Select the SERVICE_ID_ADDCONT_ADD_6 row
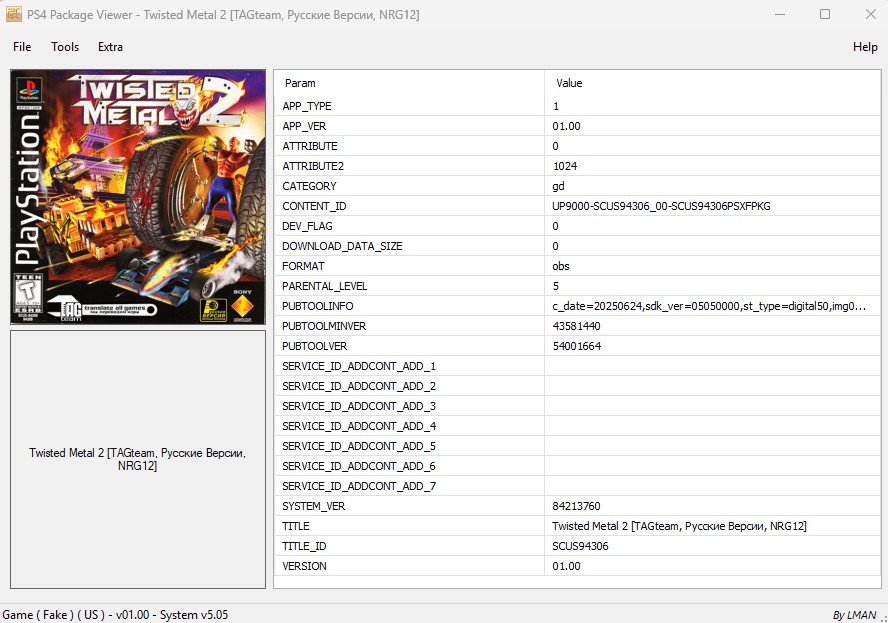888x623 pixels. click(577, 466)
